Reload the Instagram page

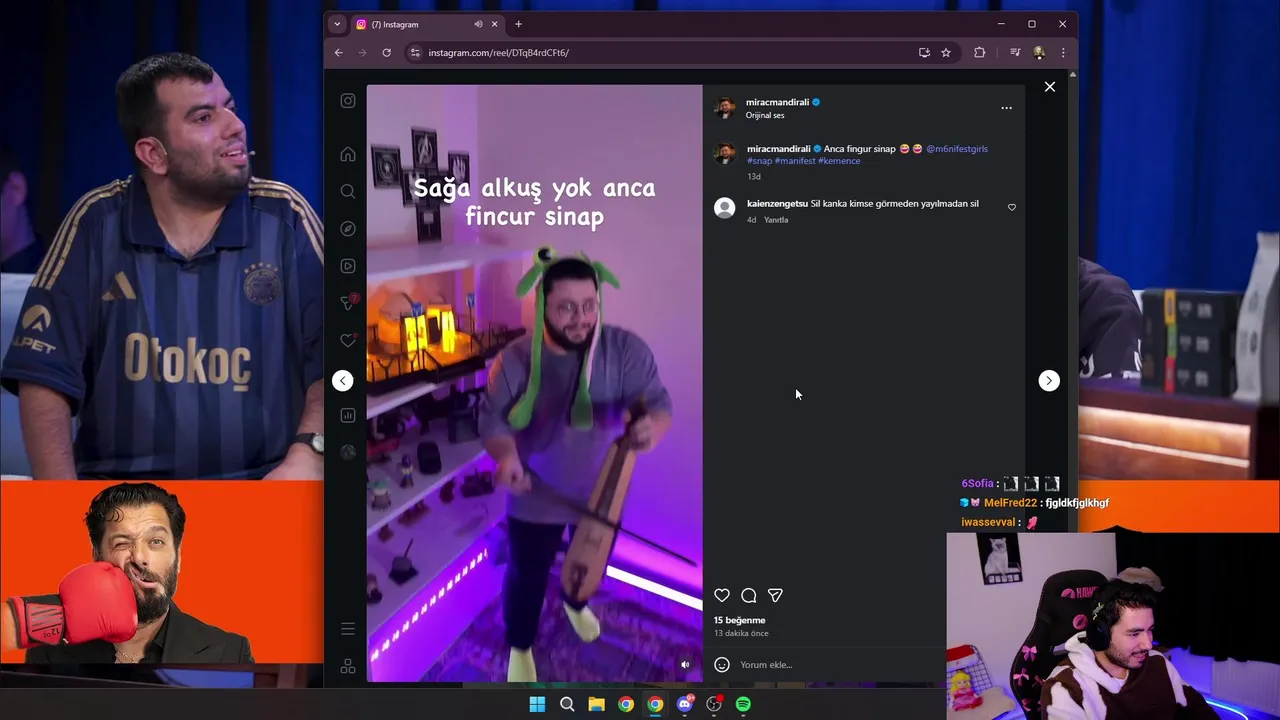(x=386, y=52)
